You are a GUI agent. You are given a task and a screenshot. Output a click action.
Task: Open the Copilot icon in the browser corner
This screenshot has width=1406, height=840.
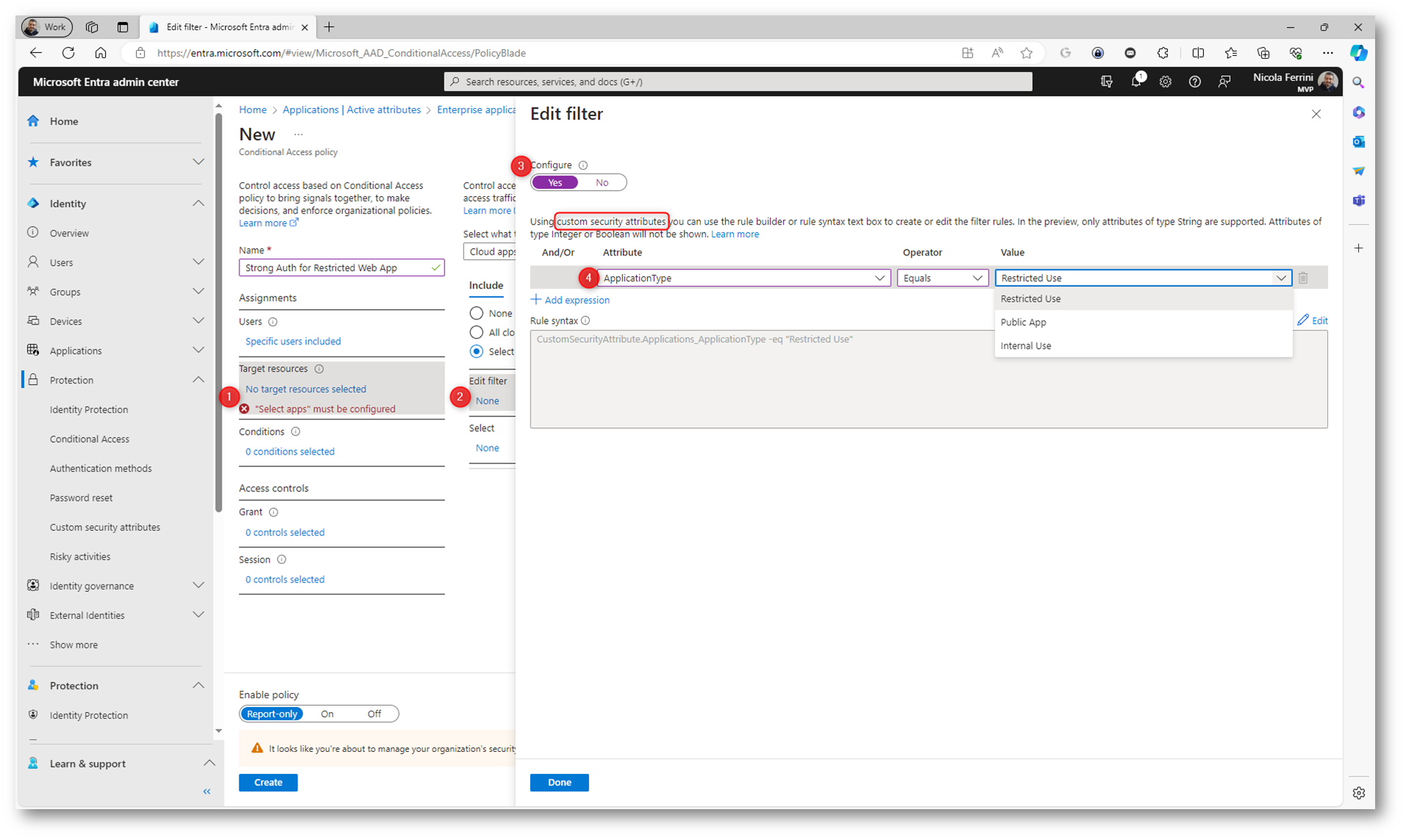tap(1358, 53)
